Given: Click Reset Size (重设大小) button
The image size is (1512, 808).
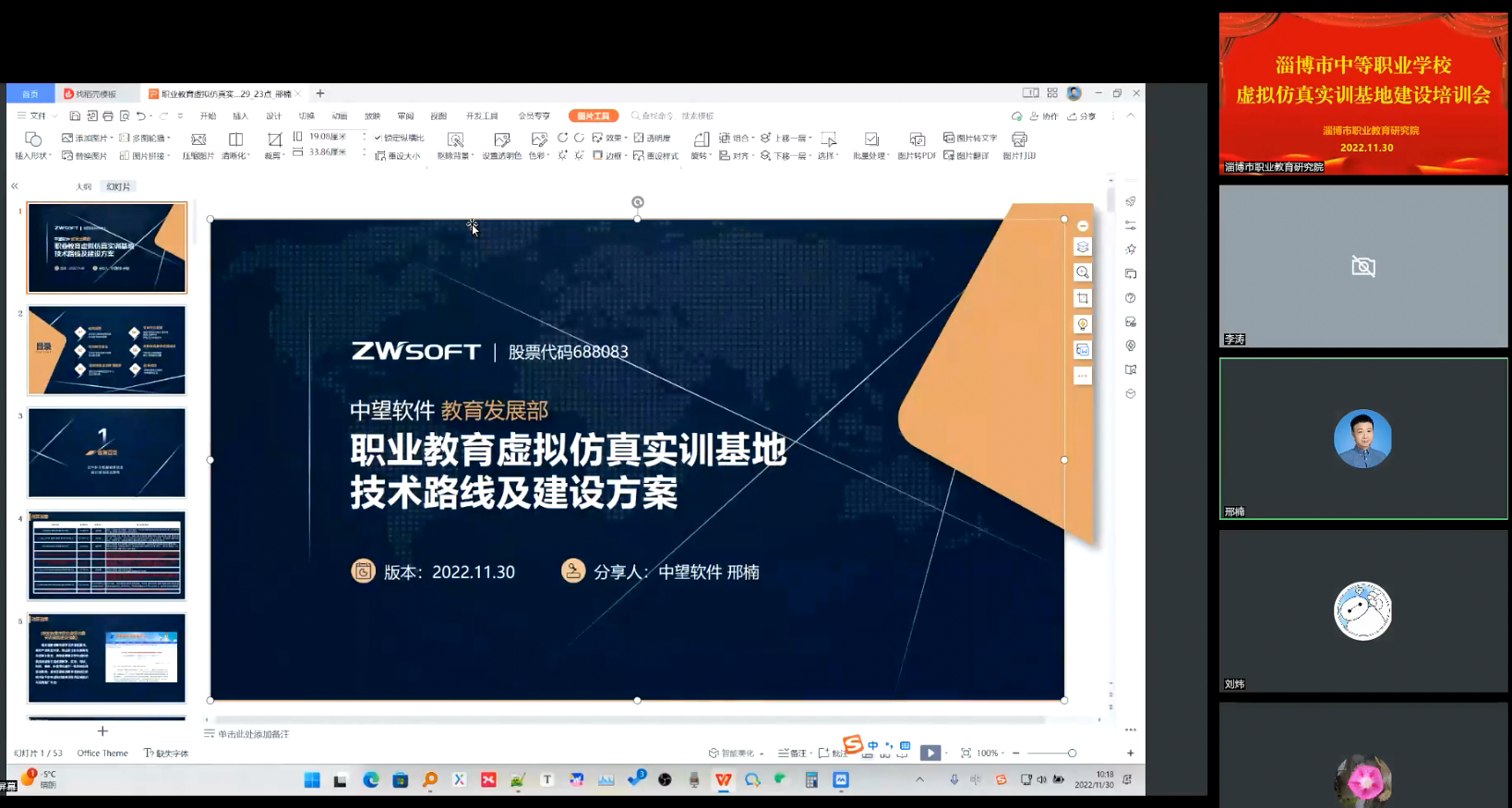Looking at the screenshot, I should pos(398,156).
